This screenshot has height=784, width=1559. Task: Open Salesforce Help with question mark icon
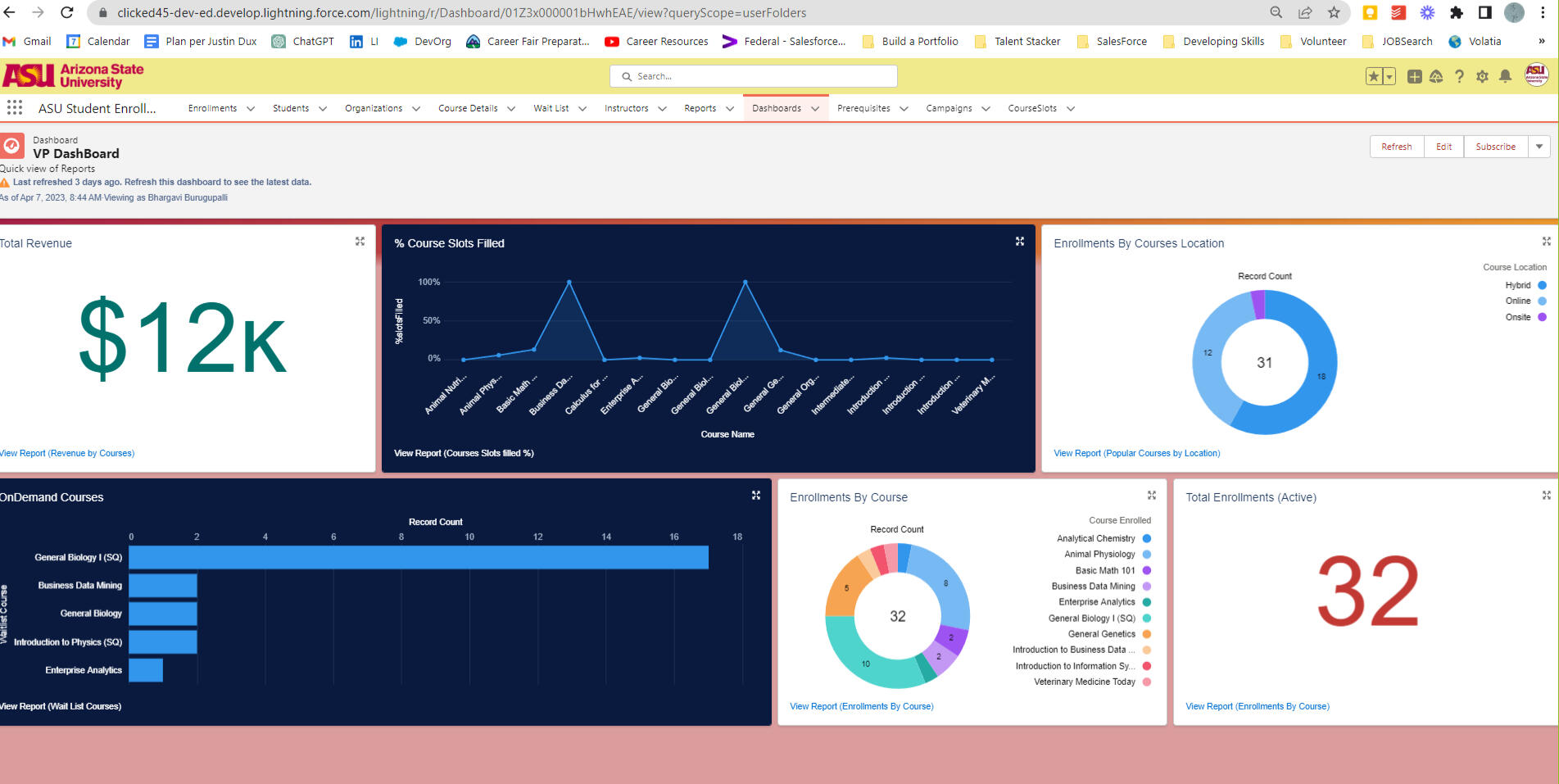click(1460, 75)
